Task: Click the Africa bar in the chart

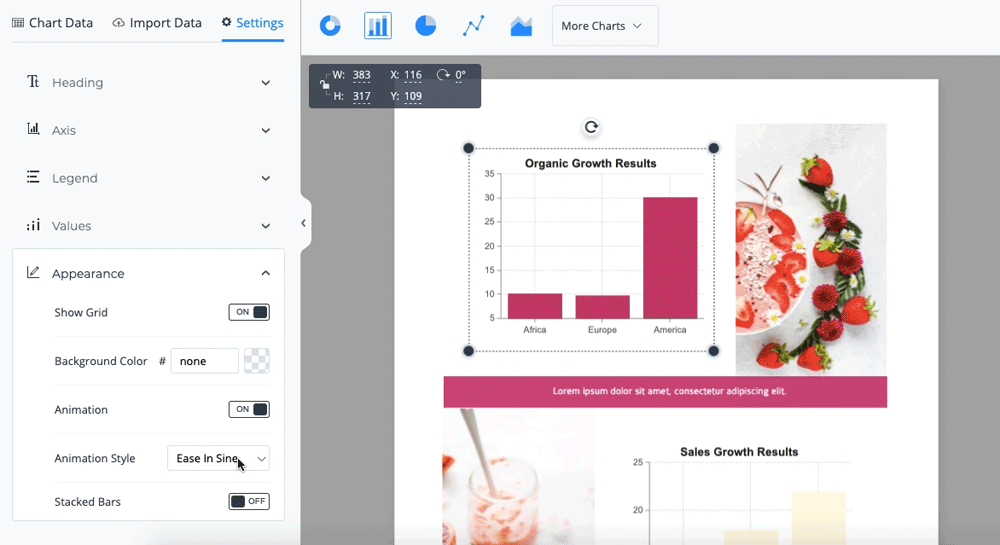Action: pyautogui.click(x=534, y=306)
